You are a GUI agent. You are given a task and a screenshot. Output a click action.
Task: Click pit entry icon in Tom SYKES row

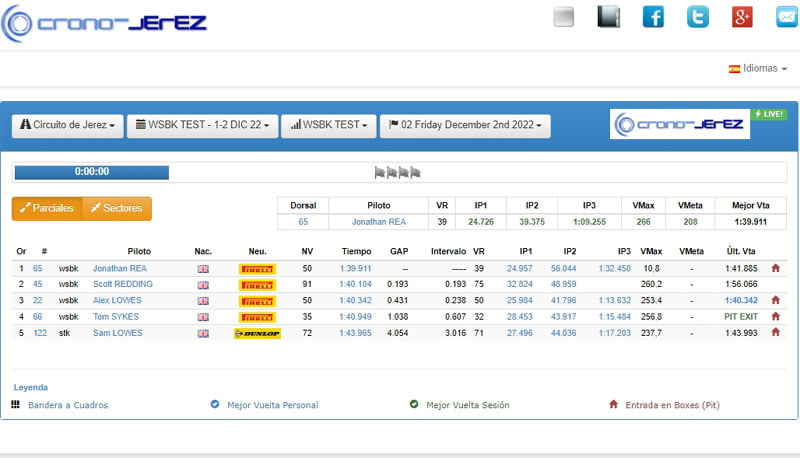(774, 317)
